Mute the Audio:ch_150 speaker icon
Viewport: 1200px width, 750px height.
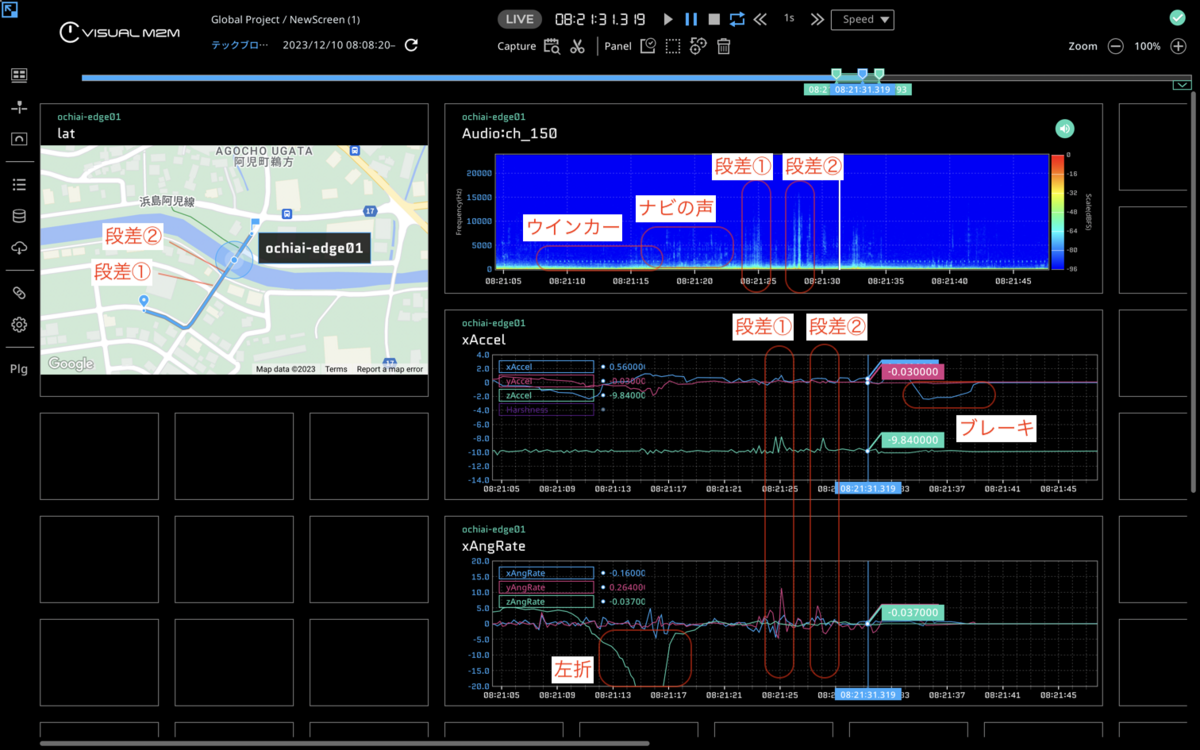coord(1064,128)
